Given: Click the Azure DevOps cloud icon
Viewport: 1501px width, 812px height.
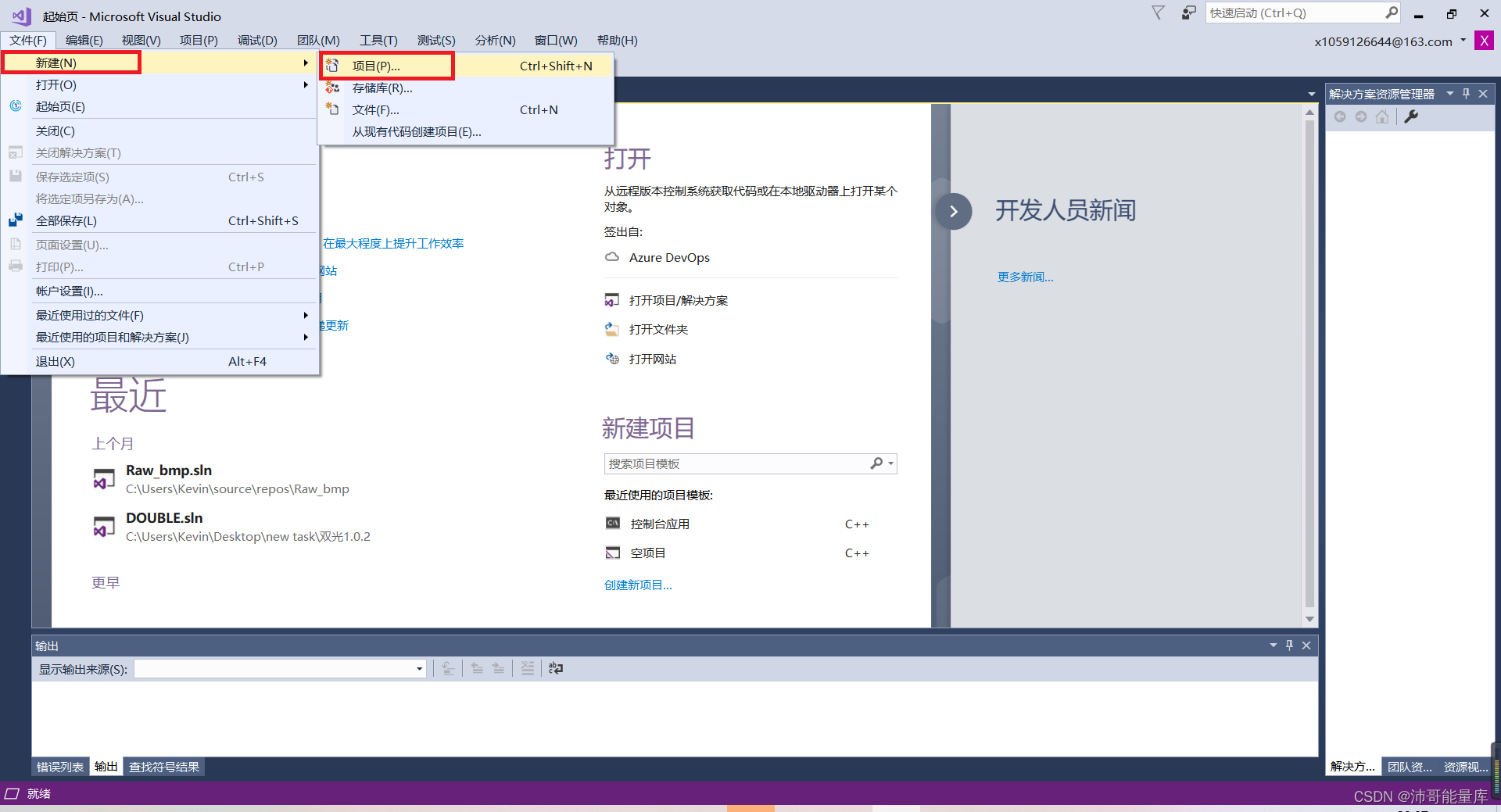Looking at the screenshot, I should coord(612,257).
